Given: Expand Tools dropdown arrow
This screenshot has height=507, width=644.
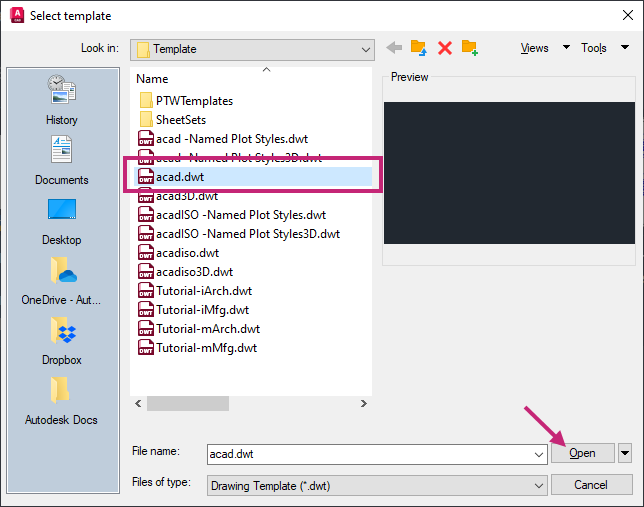Looking at the screenshot, I should click(x=625, y=47).
